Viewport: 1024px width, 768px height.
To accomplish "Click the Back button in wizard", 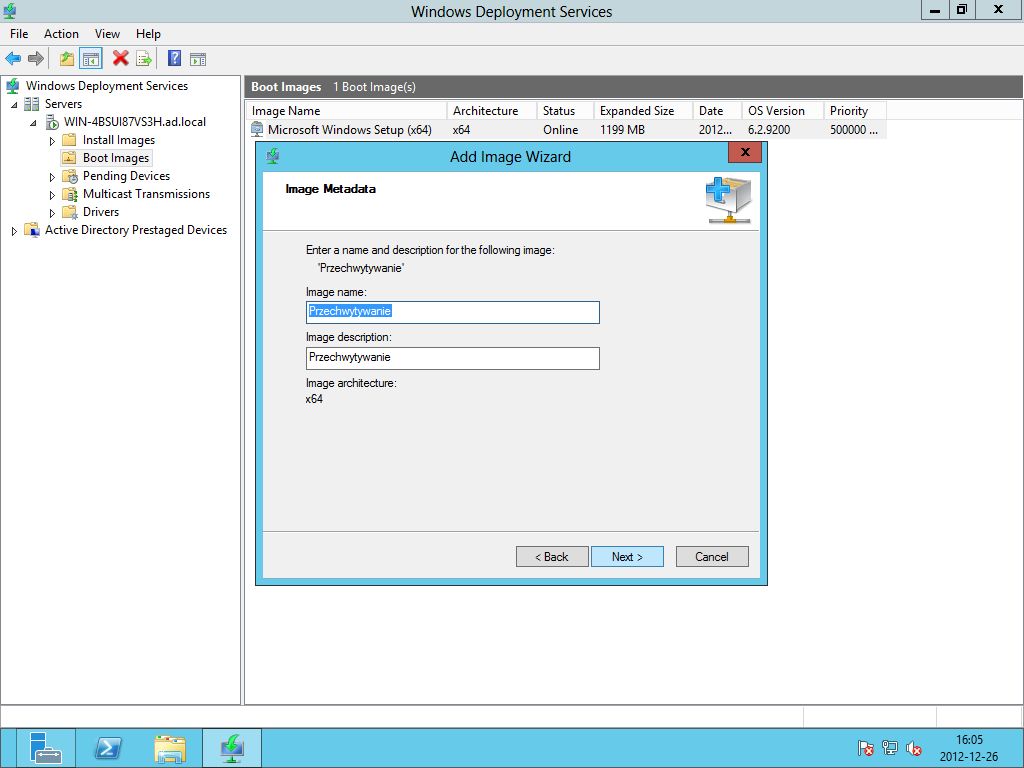I will click(x=552, y=556).
